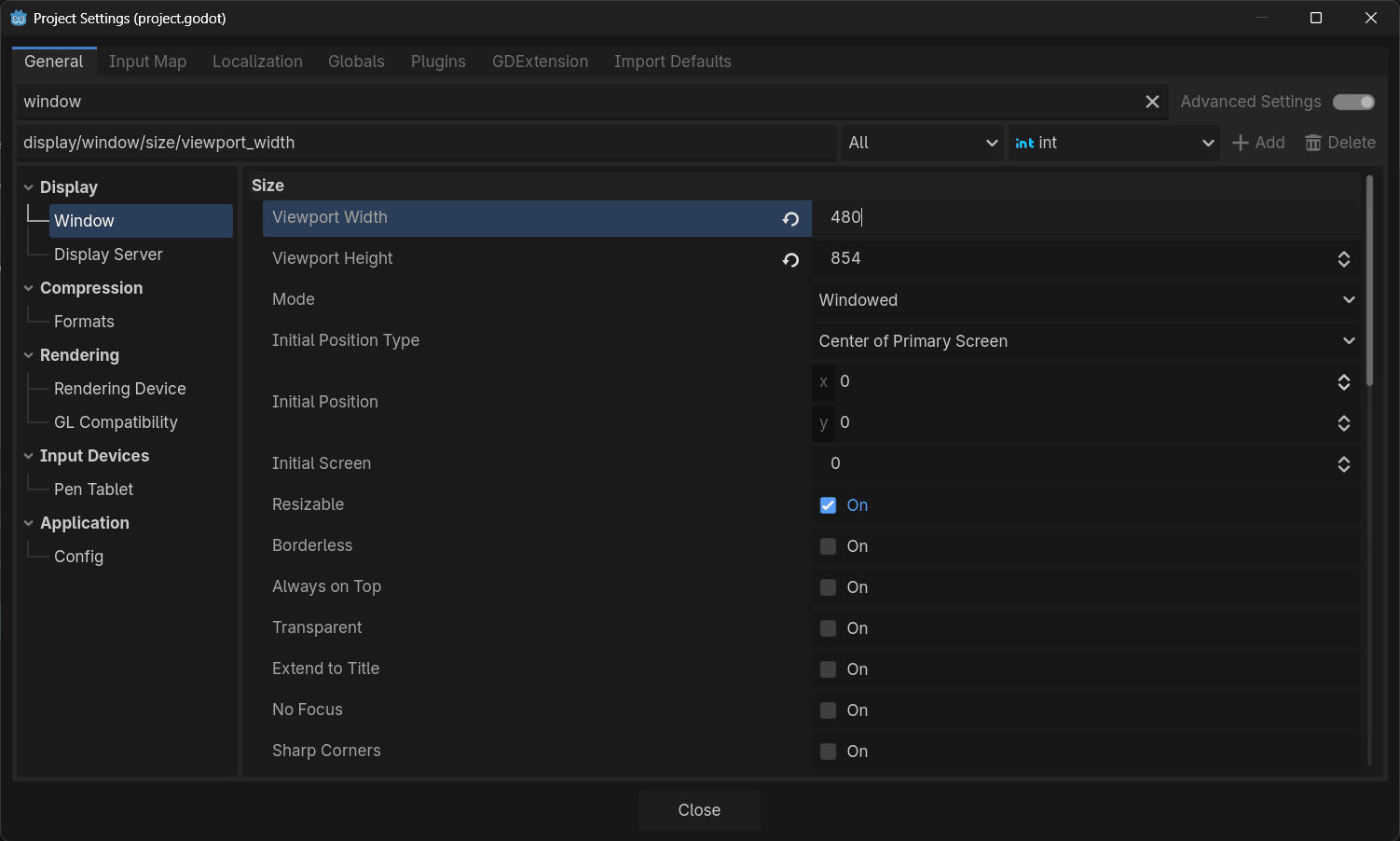Switch to the Globals tab
This screenshot has width=1400, height=841.
click(356, 62)
